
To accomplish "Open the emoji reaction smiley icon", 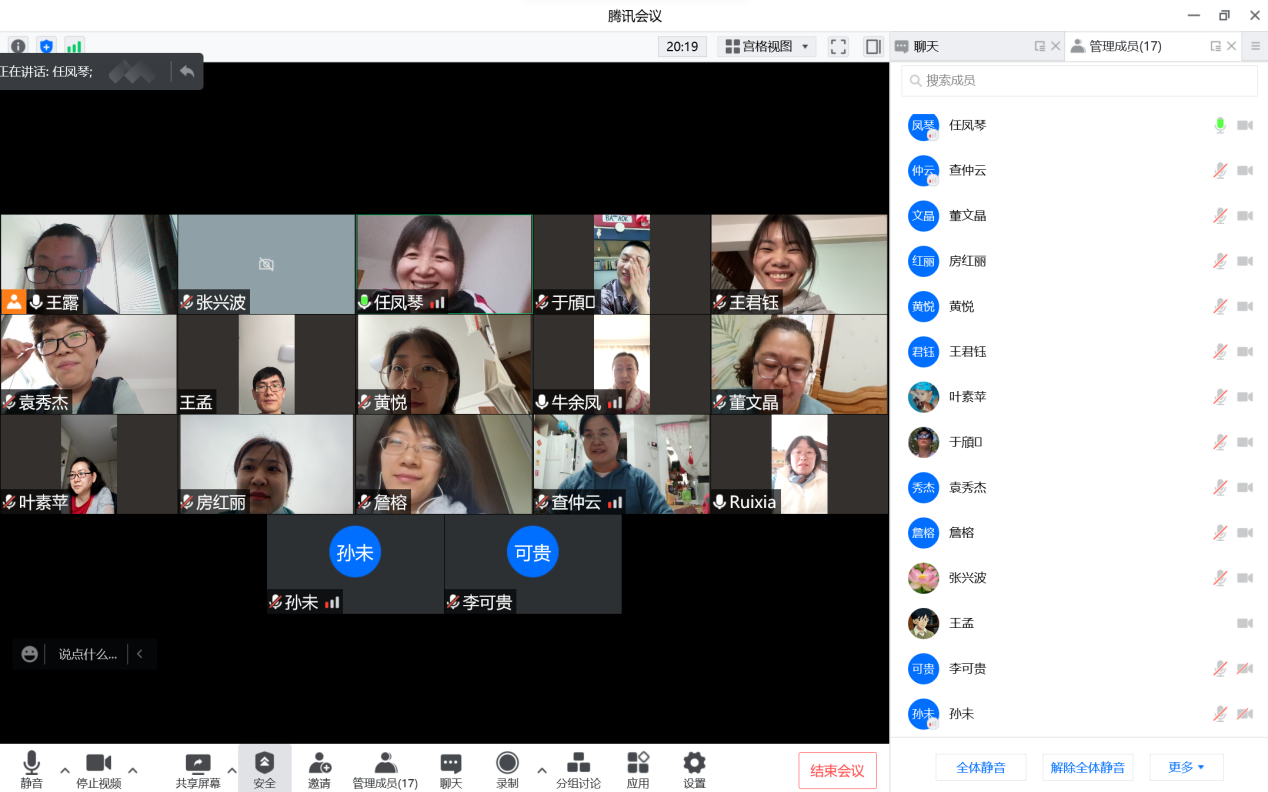I will [30, 654].
